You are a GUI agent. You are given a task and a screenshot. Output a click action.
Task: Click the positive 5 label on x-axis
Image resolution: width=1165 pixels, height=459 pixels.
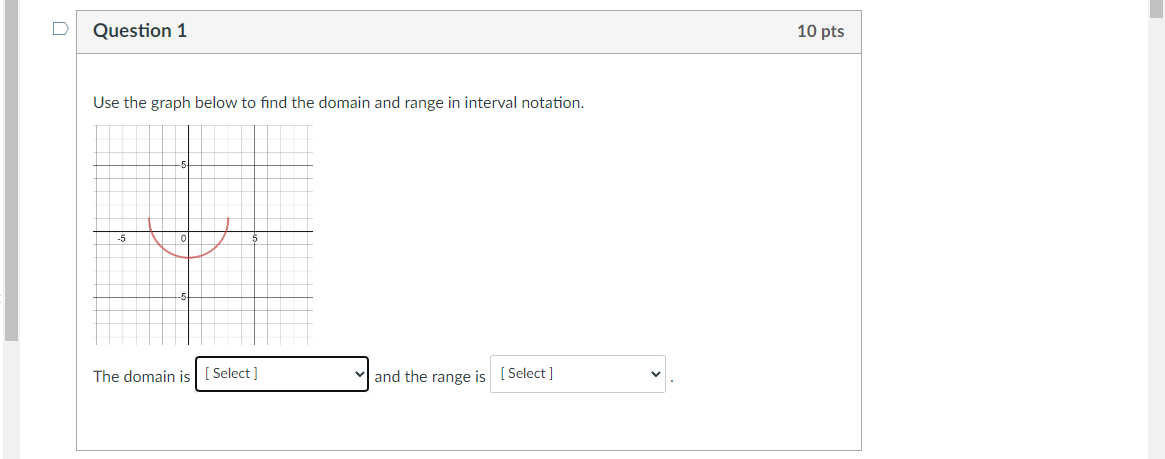click(x=255, y=239)
